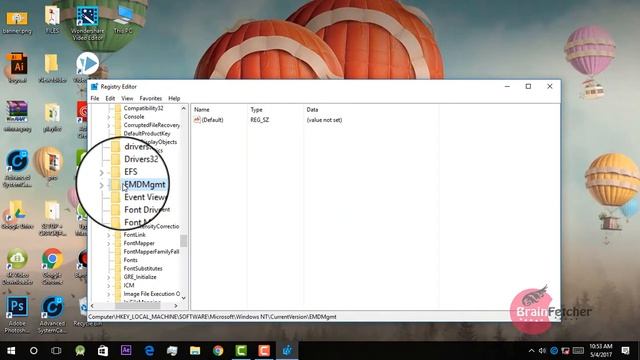Open the Edit menu
This screenshot has height=360, width=640.
pos(110,98)
